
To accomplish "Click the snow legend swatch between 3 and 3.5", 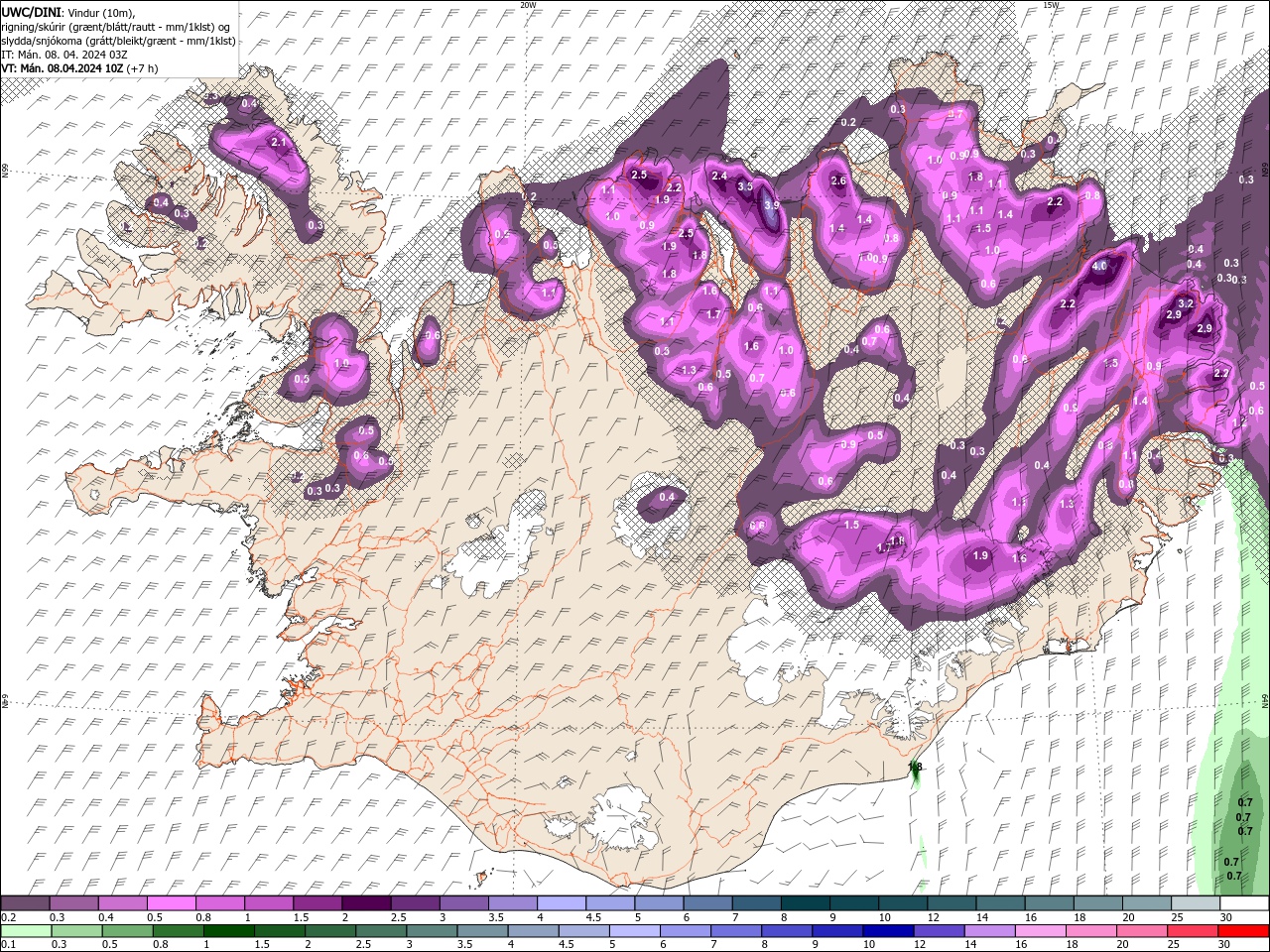I will 463,903.
